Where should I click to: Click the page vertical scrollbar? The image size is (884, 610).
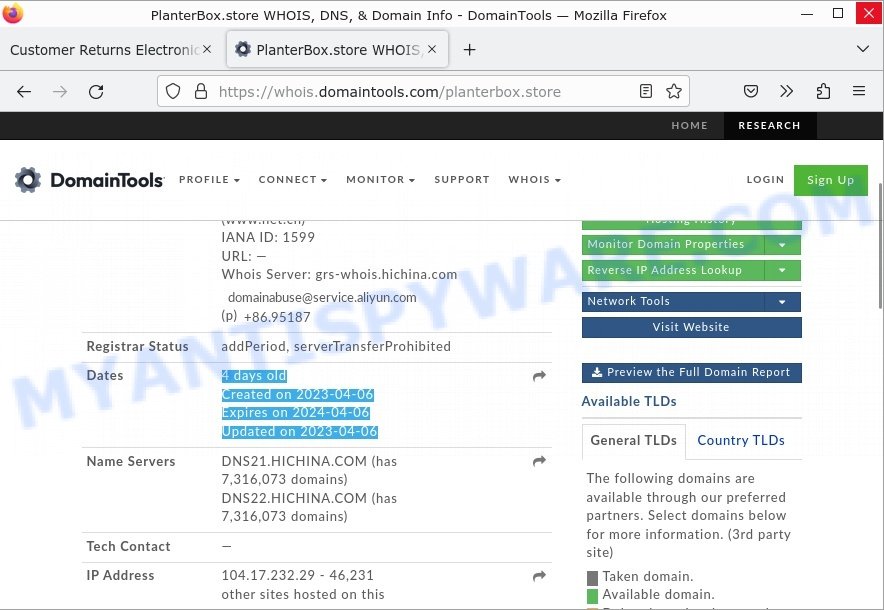(x=880, y=245)
